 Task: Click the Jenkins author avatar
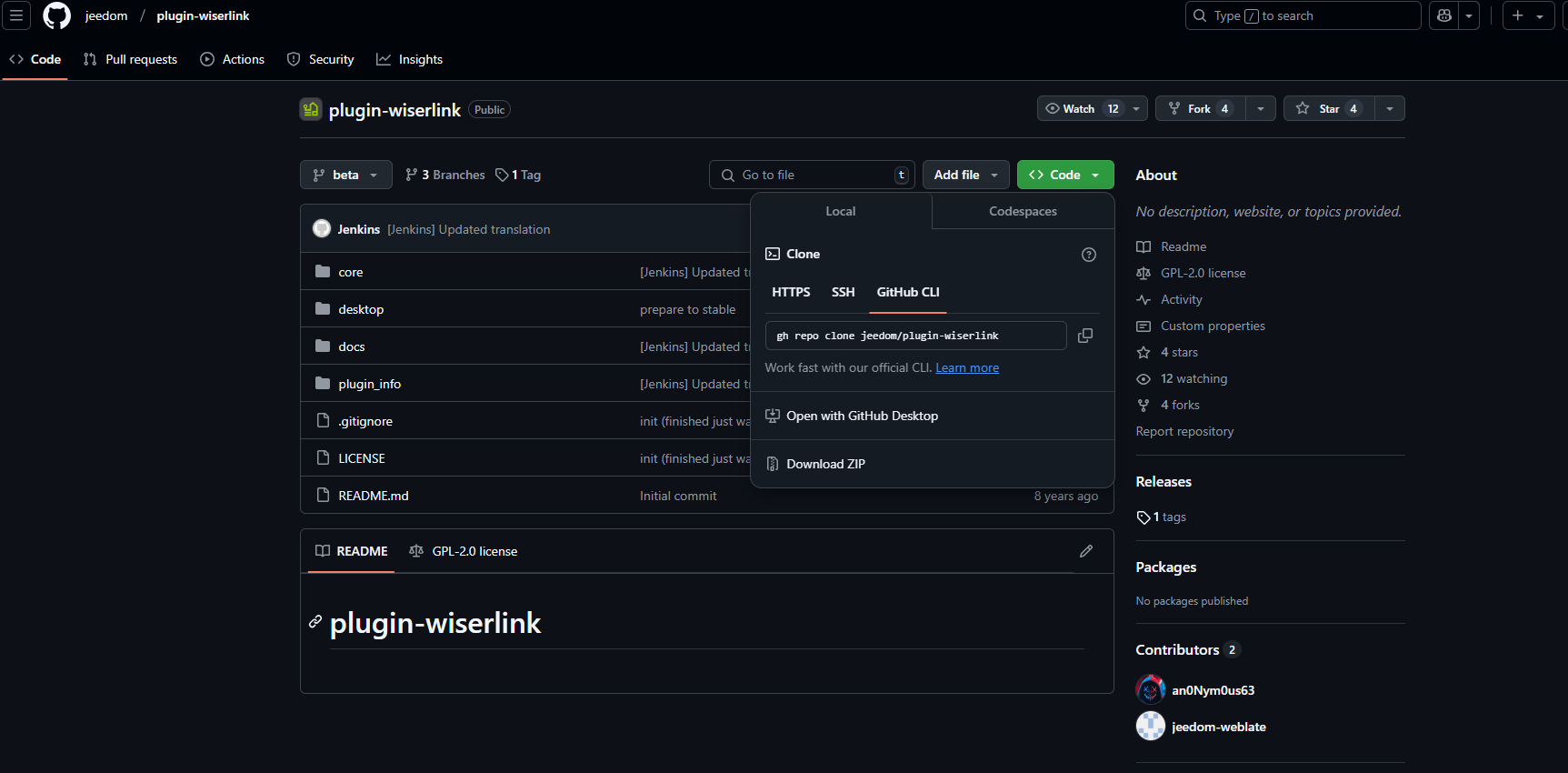pos(322,229)
